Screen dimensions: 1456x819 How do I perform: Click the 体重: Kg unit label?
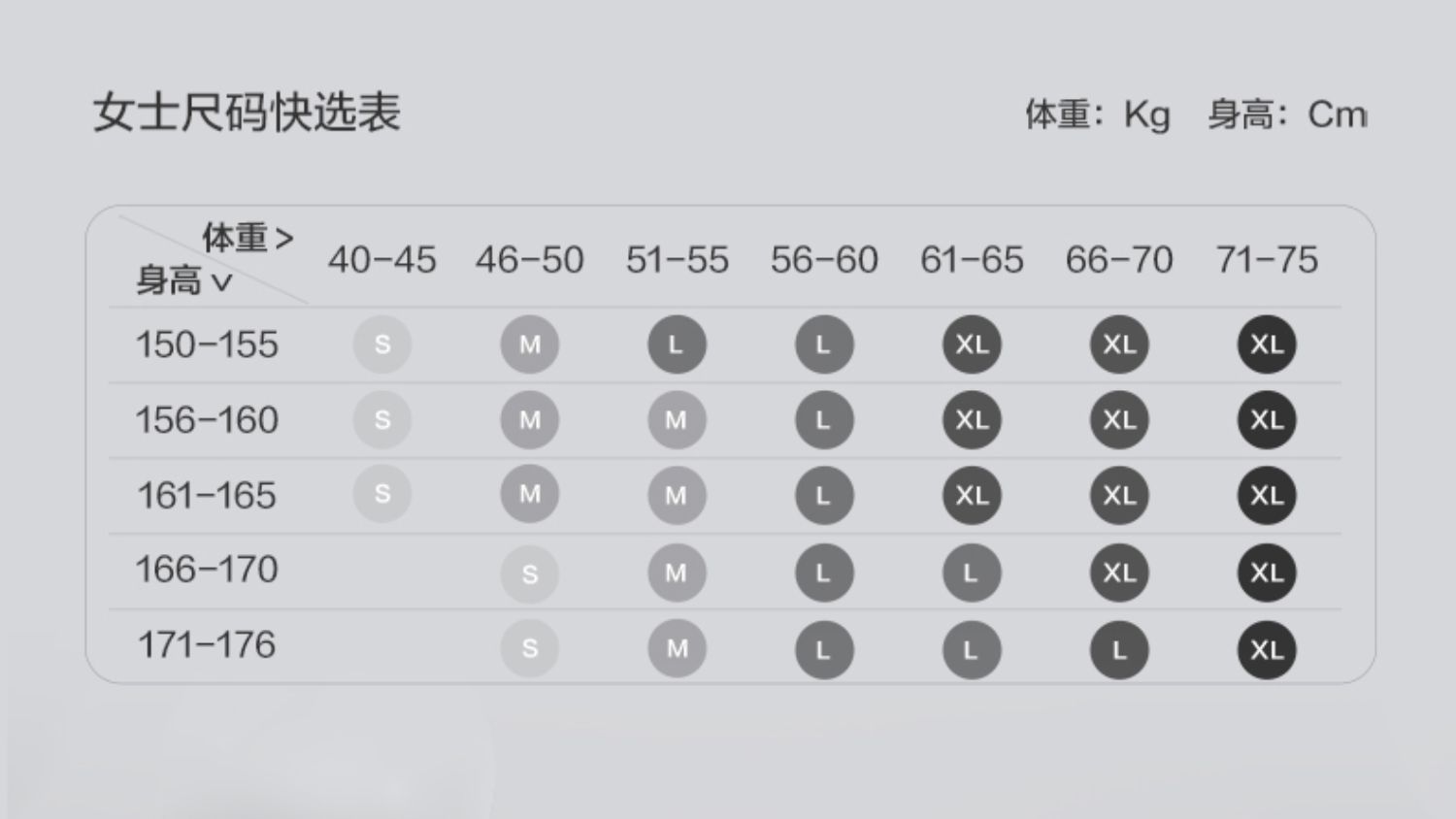point(1098,115)
